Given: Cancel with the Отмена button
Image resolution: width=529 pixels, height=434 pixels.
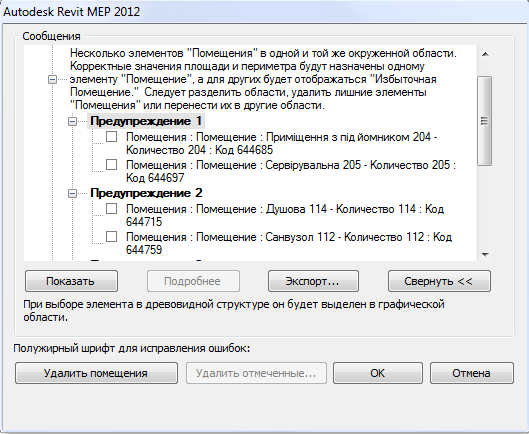Looking at the screenshot, I should pyautogui.click(x=472, y=373).
